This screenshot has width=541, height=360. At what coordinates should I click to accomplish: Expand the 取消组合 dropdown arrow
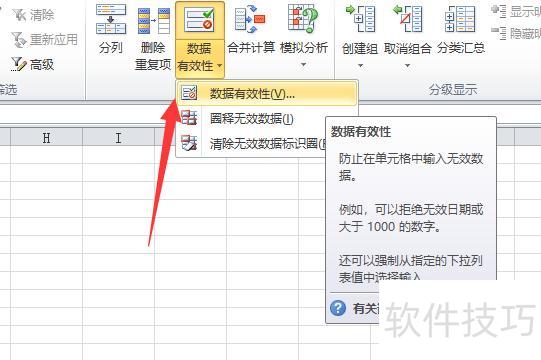[x=407, y=65]
